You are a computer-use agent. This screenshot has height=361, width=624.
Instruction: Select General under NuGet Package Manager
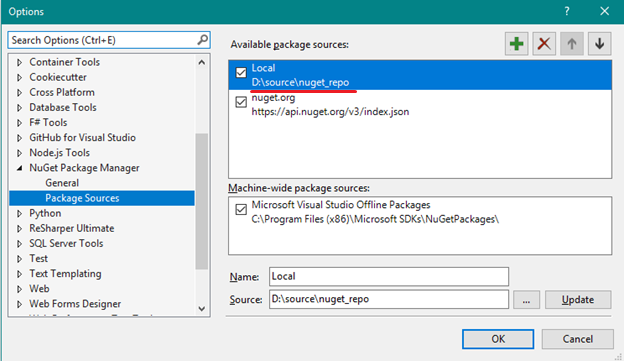62,183
